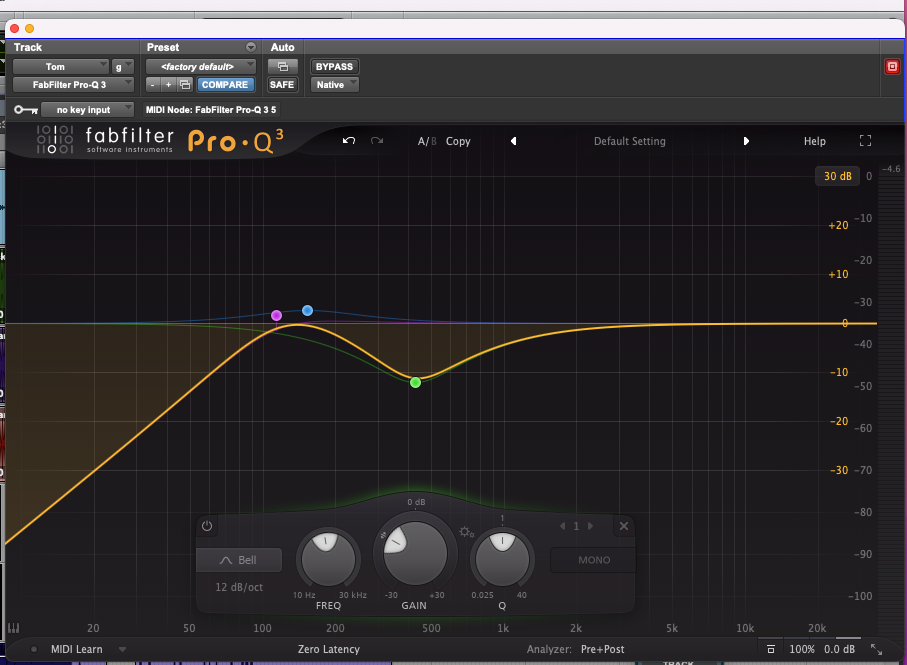Open the factory default preset list

[x=200, y=66]
